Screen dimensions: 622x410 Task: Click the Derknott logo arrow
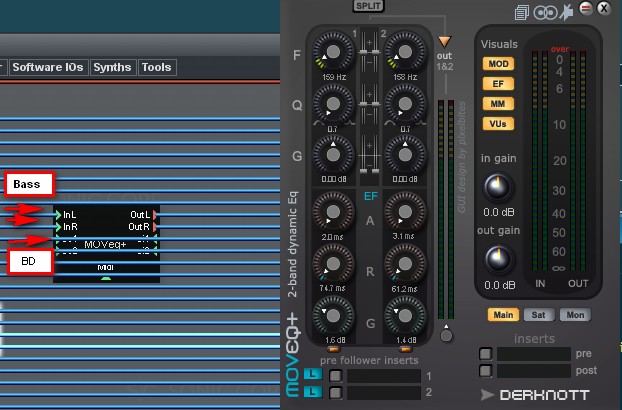tap(488, 394)
